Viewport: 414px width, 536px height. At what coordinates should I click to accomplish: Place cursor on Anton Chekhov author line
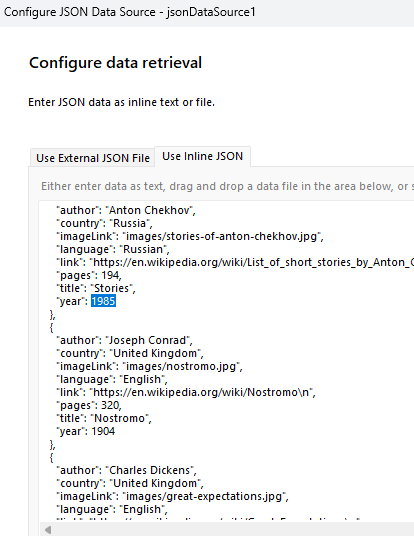[x=126, y=210]
